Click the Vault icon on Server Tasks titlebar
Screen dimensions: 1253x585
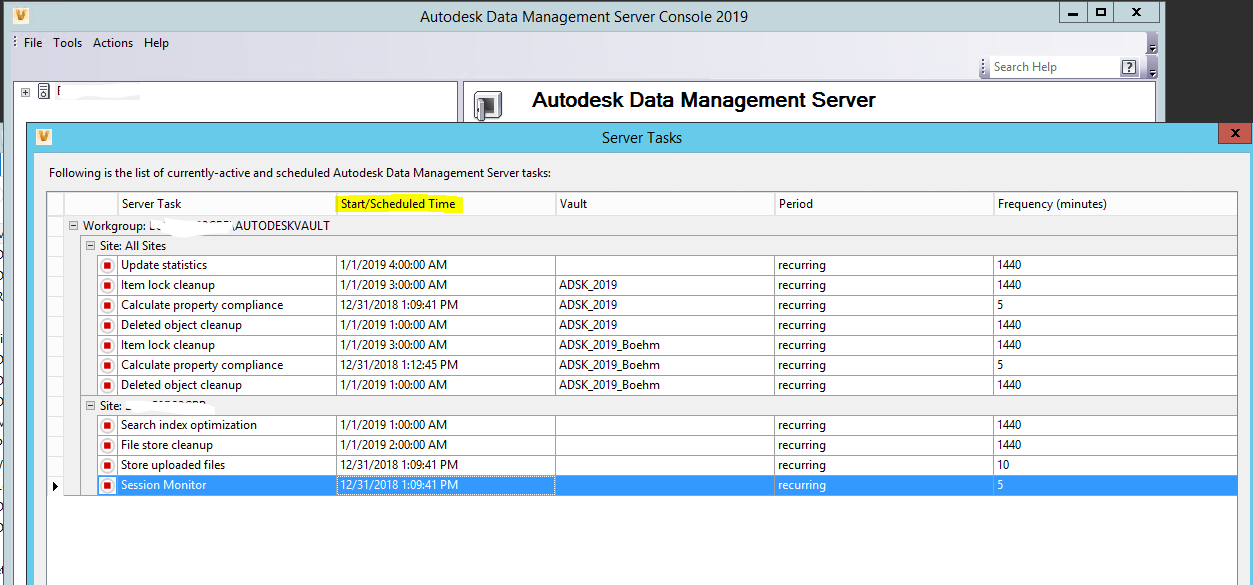42,137
